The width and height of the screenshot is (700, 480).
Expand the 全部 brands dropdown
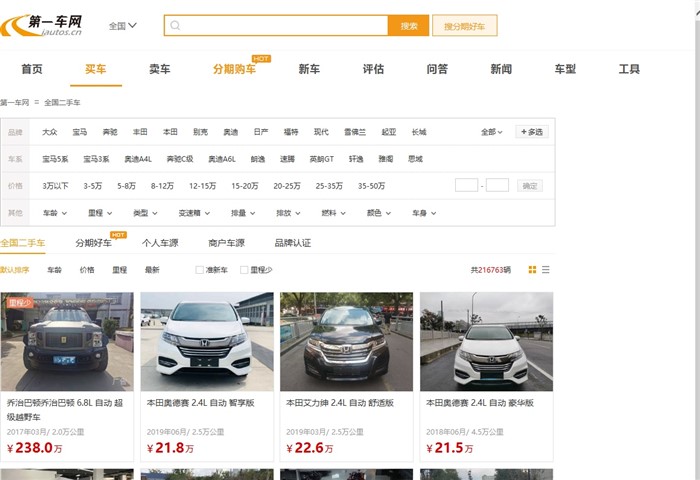492,132
